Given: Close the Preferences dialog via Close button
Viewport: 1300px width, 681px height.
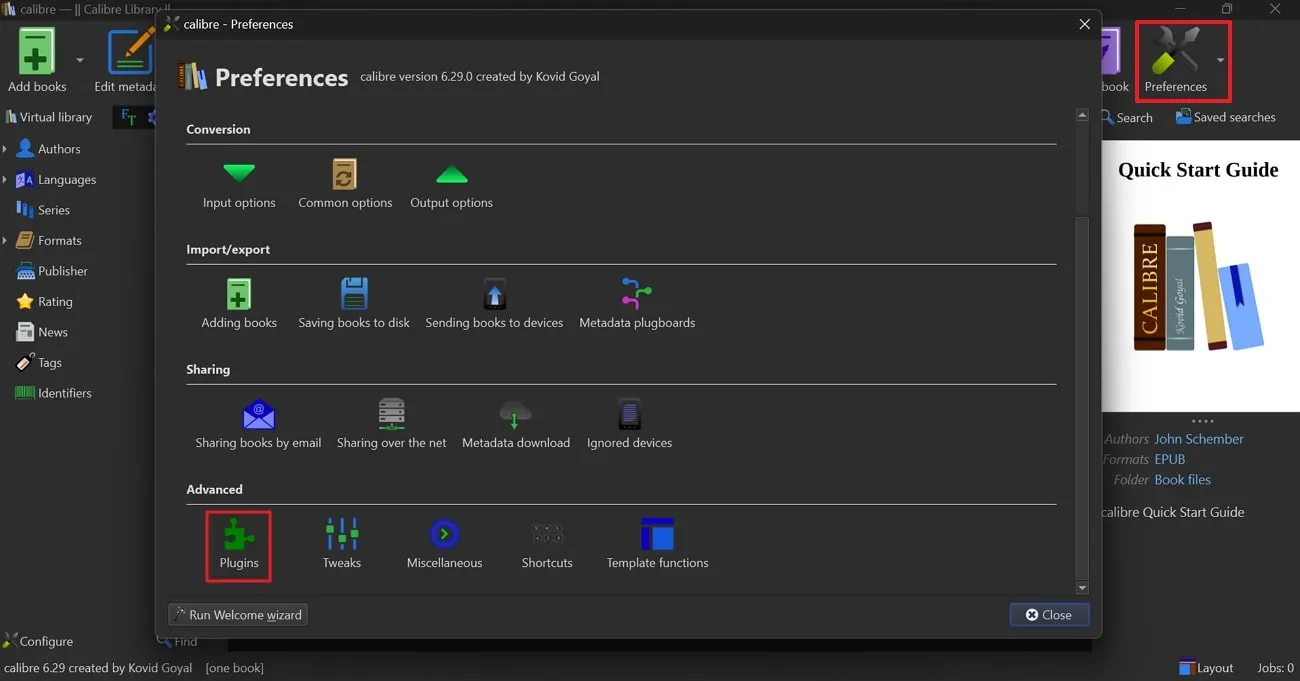Looking at the screenshot, I should click(1049, 615).
